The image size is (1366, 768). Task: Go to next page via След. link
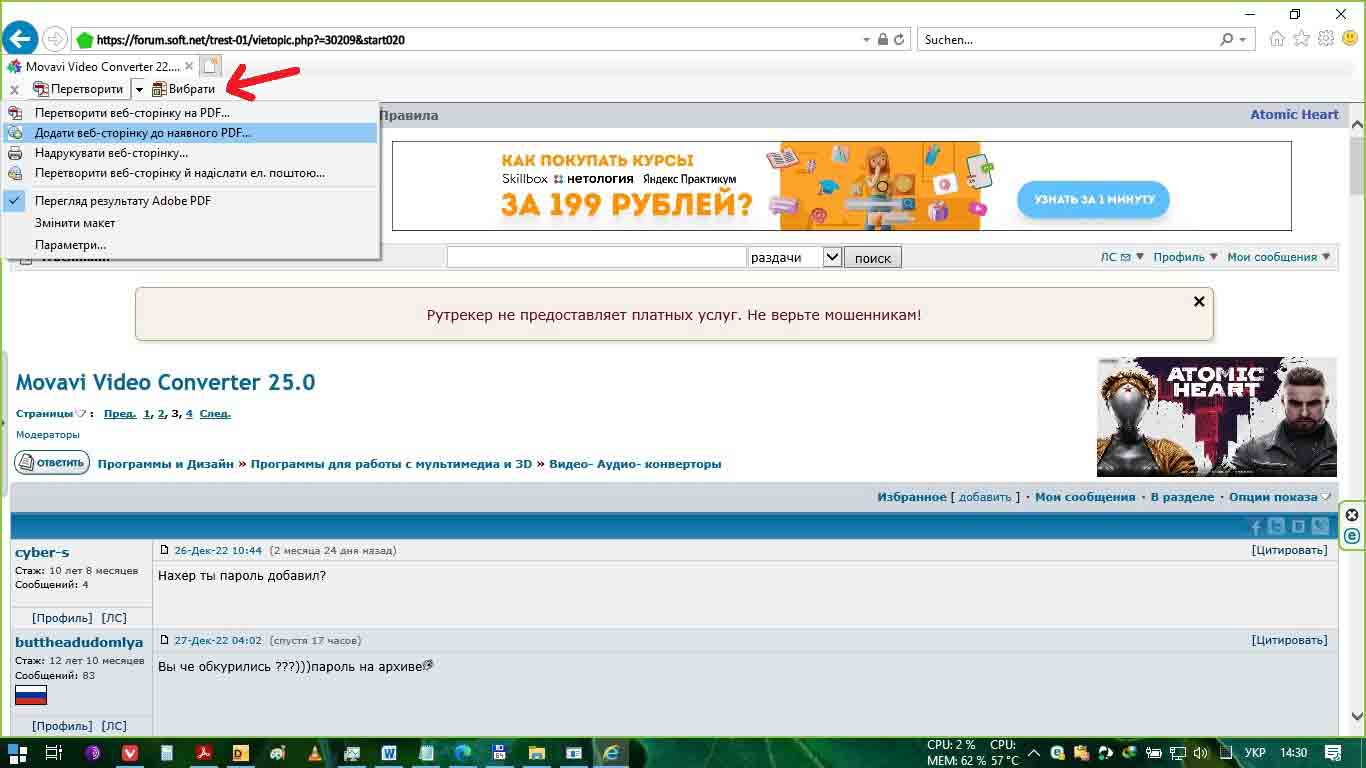click(x=215, y=414)
